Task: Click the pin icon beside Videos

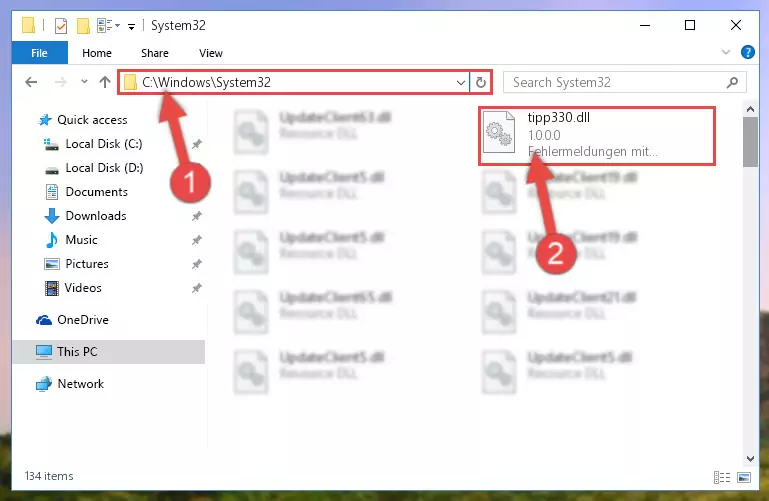Action: pyautogui.click(x=197, y=288)
